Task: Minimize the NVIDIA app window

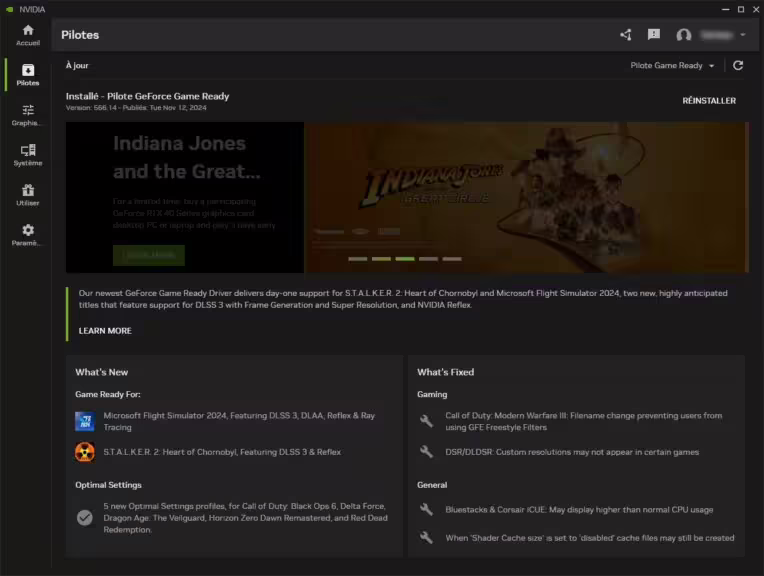Action: click(x=726, y=9)
